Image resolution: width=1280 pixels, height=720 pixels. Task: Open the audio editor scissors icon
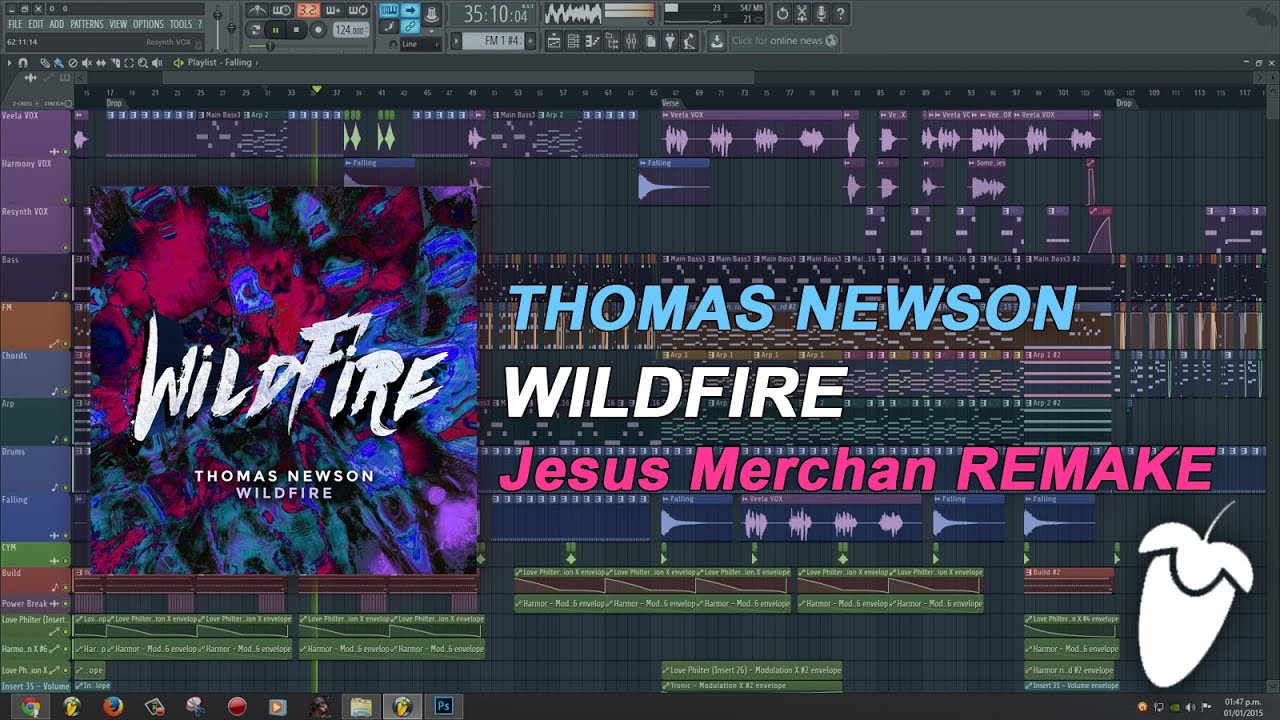point(802,14)
